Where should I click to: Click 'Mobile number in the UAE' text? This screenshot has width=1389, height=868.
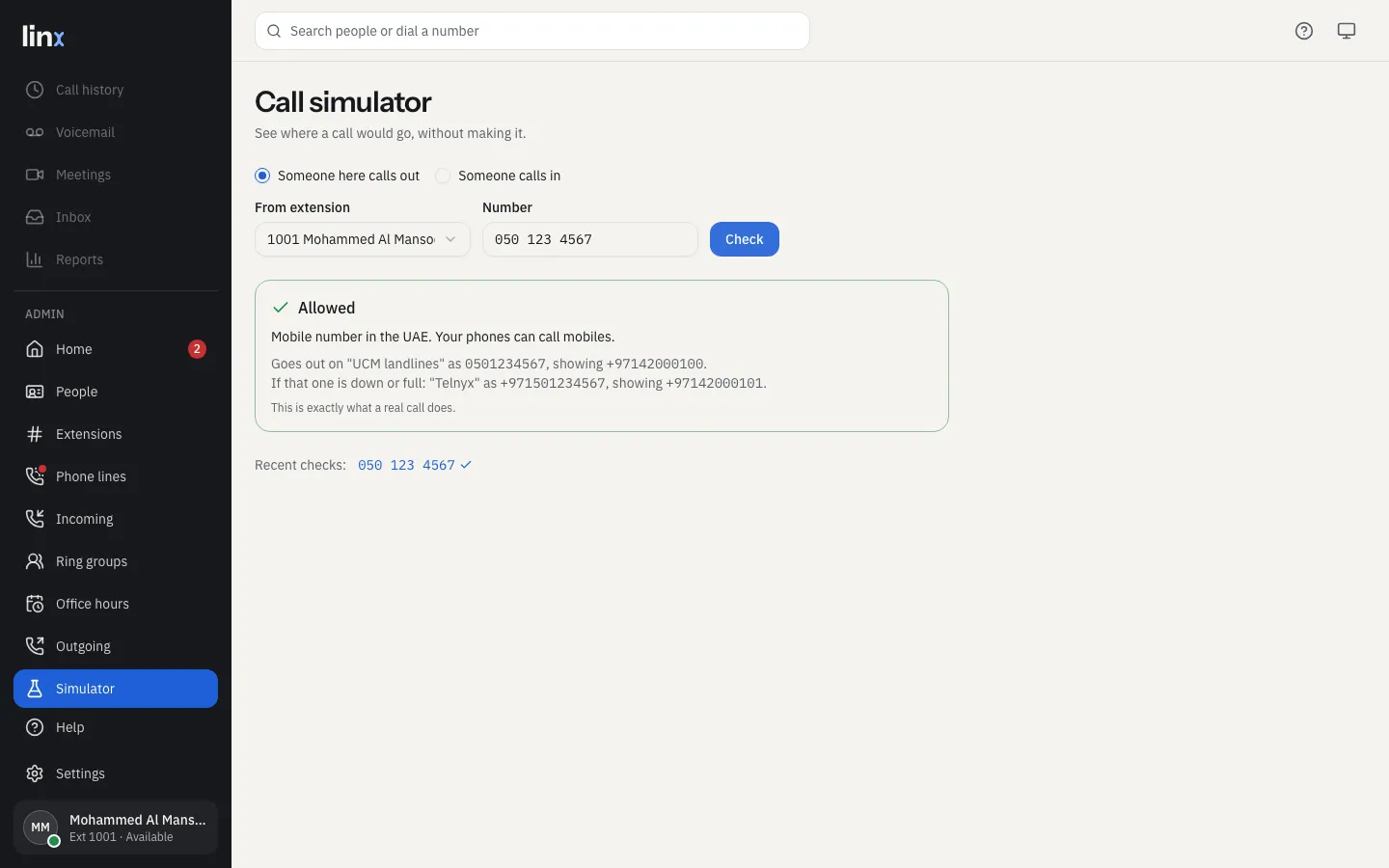[x=443, y=337]
